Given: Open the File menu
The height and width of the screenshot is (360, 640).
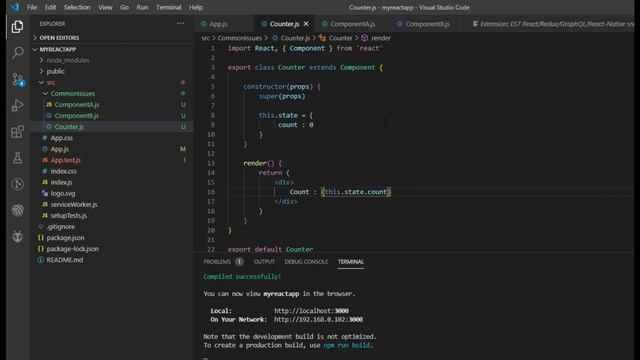Looking at the screenshot, I should click(x=32, y=7).
